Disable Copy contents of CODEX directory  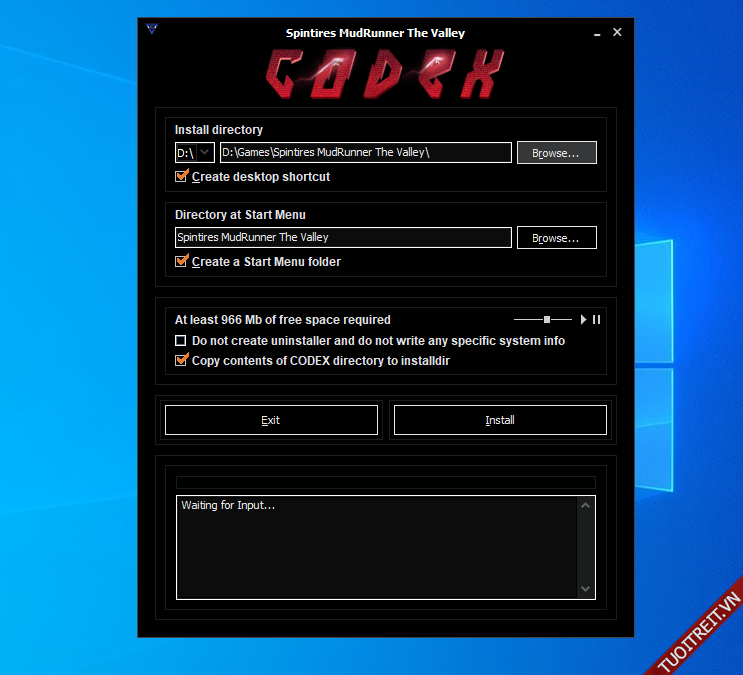(181, 360)
